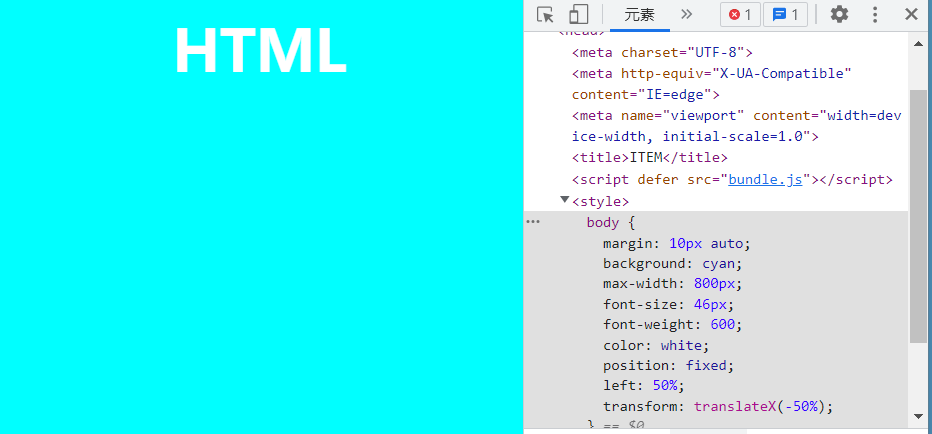The width and height of the screenshot is (932, 434).
Task: Activate the inspect element picker tool
Action: pyautogui.click(x=545, y=14)
